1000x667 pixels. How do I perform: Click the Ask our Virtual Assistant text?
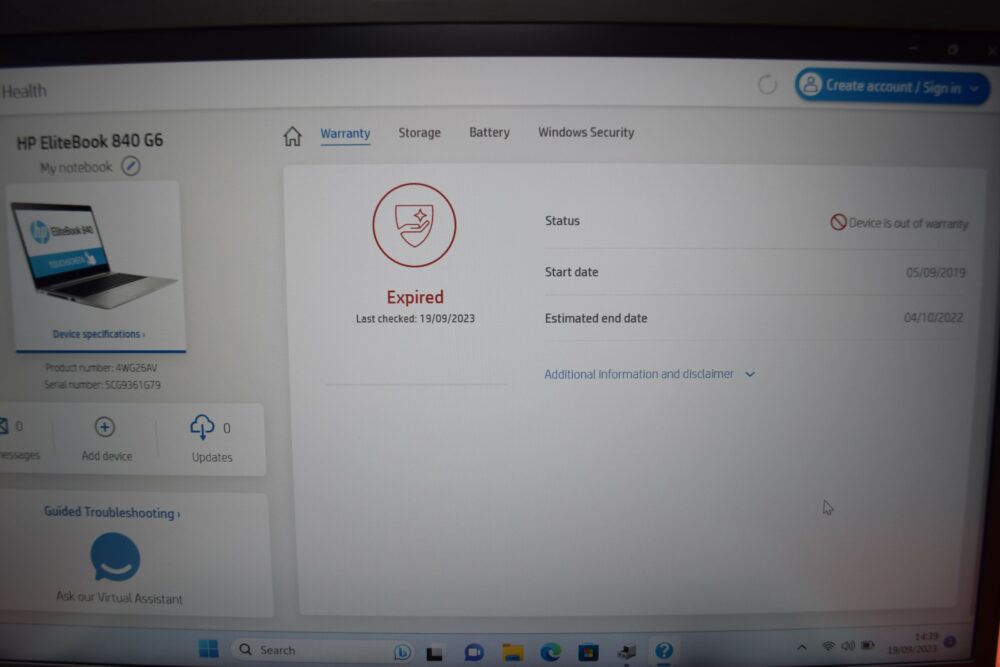click(x=119, y=597)
